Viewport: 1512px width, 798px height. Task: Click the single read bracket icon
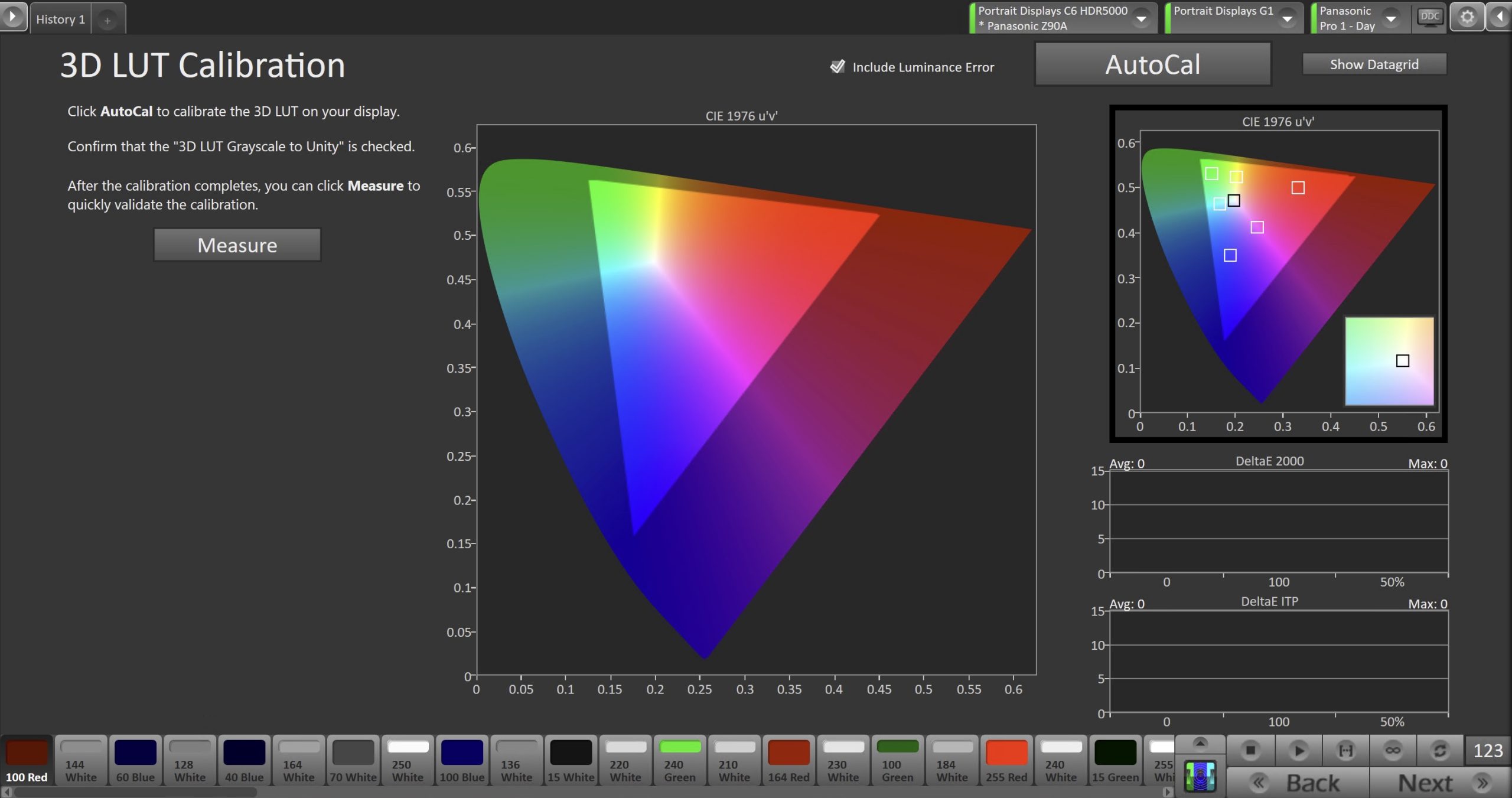1345,750
